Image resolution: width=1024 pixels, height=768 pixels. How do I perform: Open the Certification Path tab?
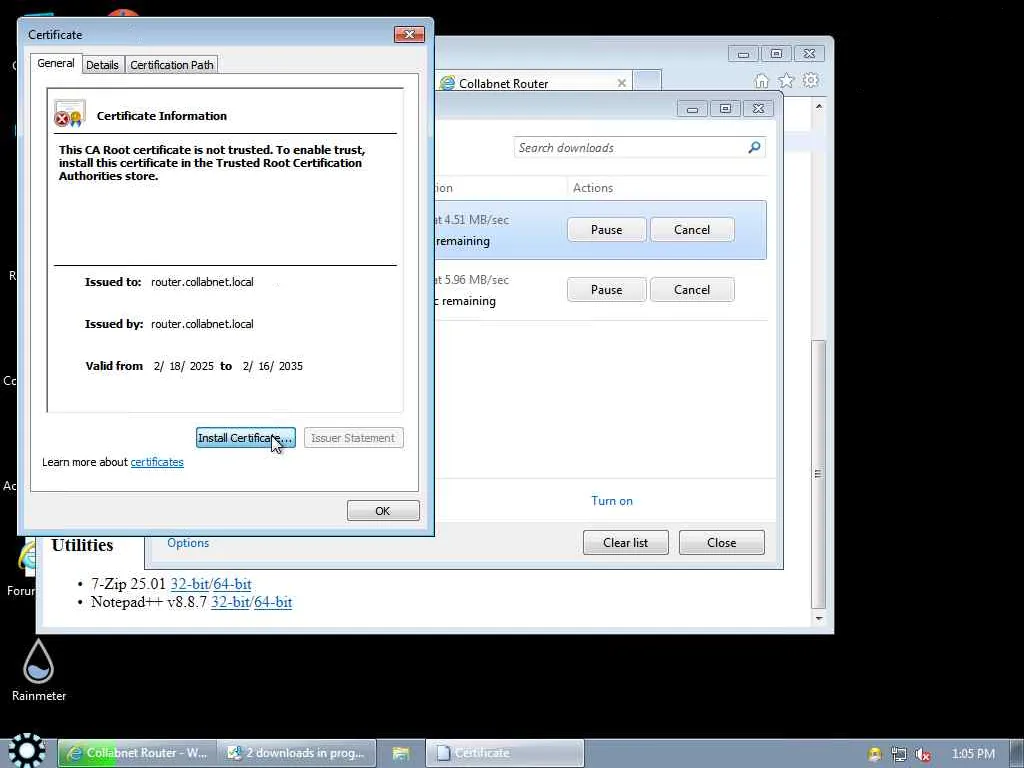pos(172,65)
